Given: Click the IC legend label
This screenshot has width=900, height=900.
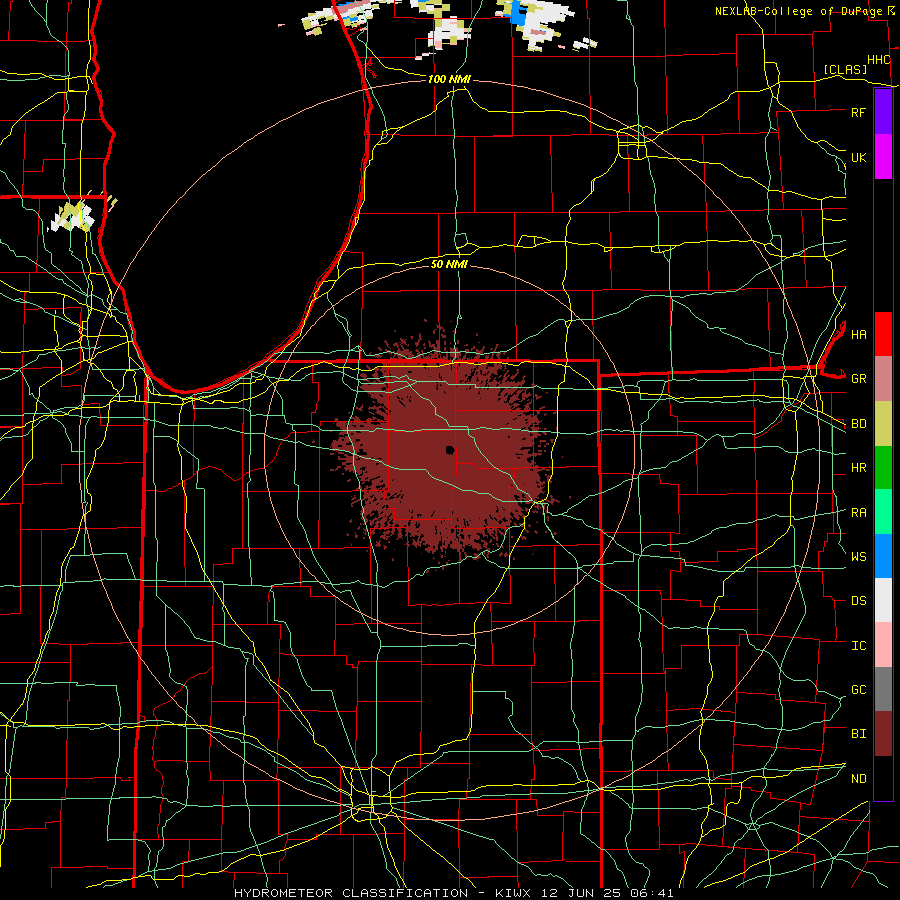Looking at the screenshot, I should [x=858, y=646].
